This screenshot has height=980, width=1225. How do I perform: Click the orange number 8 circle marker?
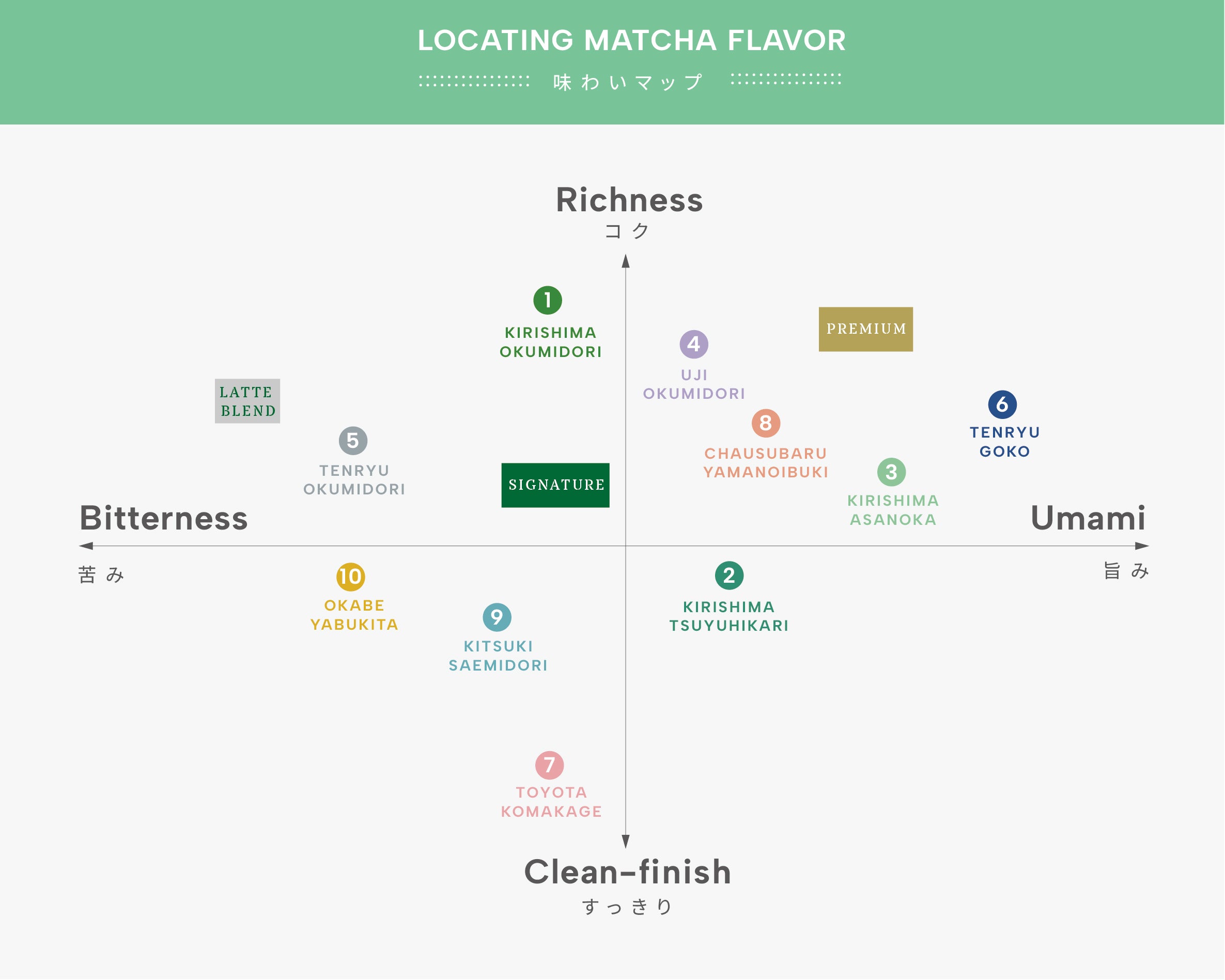[x=766, y=423]
